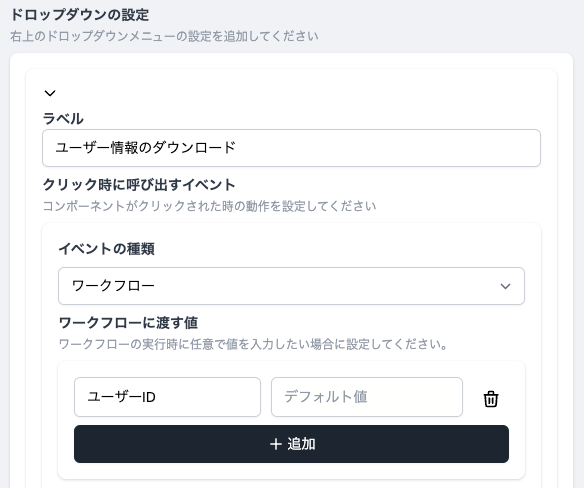Click the ラベル field label
The image size is (584, 488).
(x=63, y=119)
